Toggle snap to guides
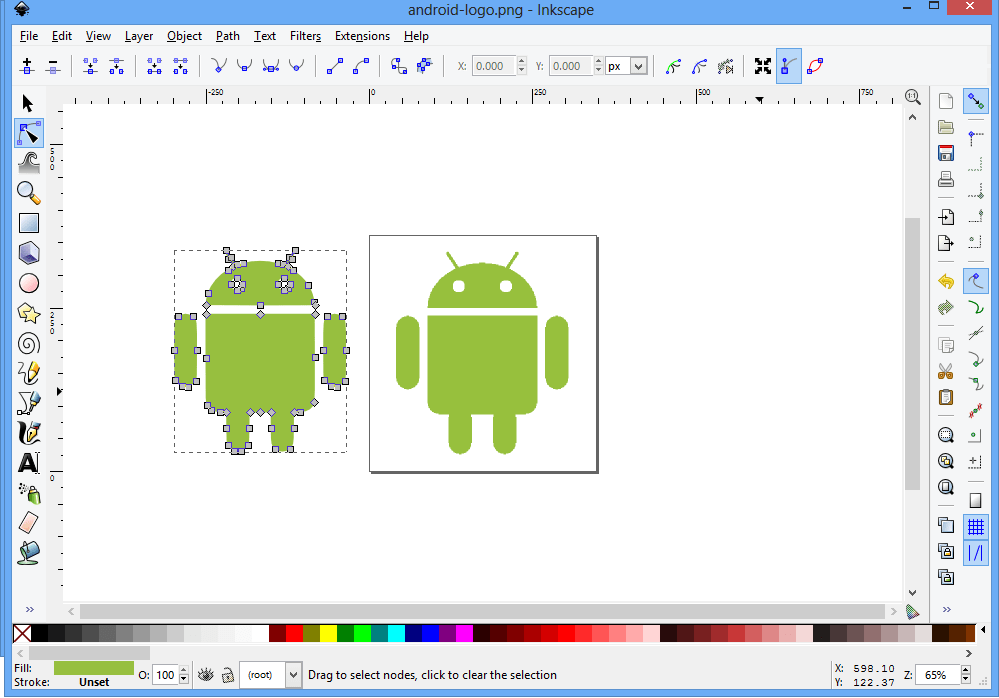The height and width of the screenshot is (698, 999). point(975,553)
